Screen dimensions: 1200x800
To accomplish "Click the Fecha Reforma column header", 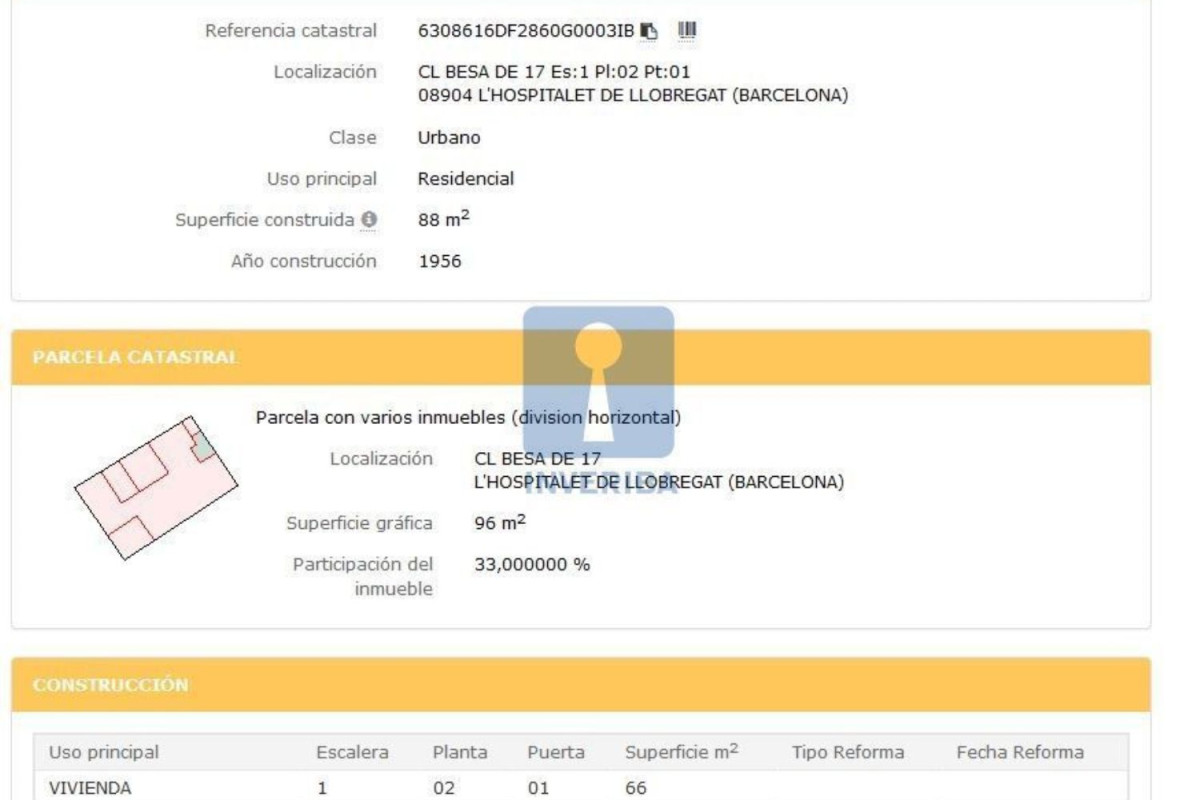I will tap(1020, 752).
